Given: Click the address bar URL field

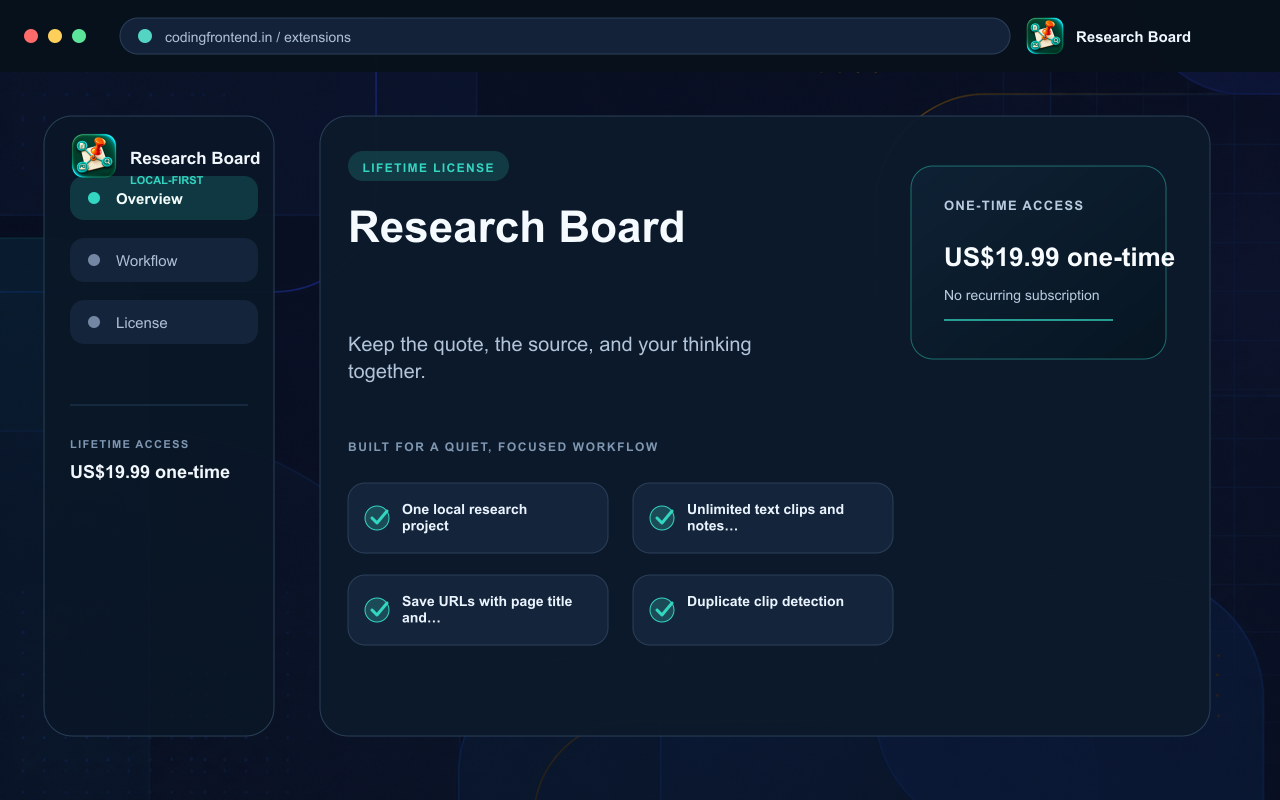Looking at the screenshot, I should pos(565,36).
